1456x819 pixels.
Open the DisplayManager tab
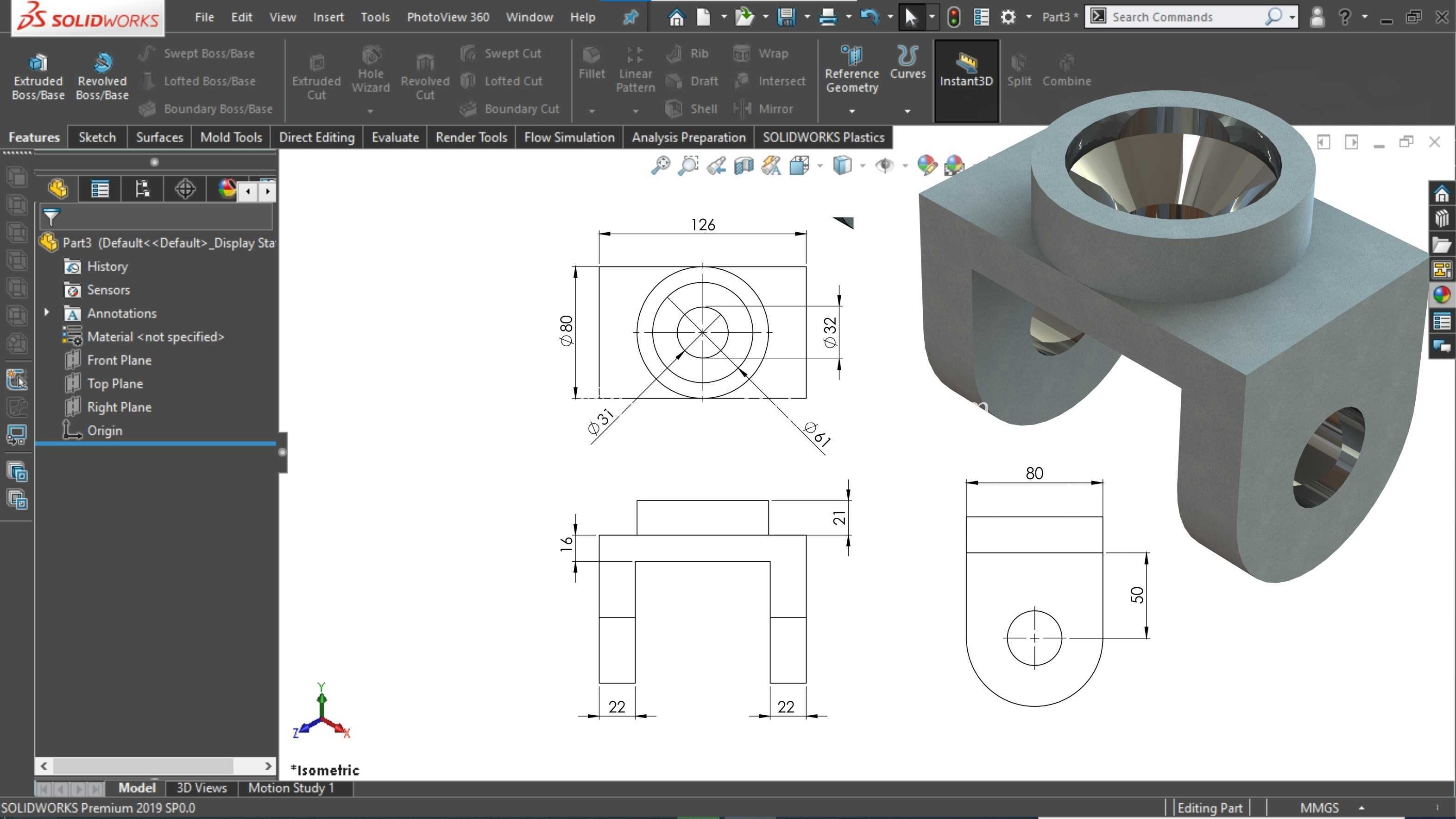tap(227, 189)
